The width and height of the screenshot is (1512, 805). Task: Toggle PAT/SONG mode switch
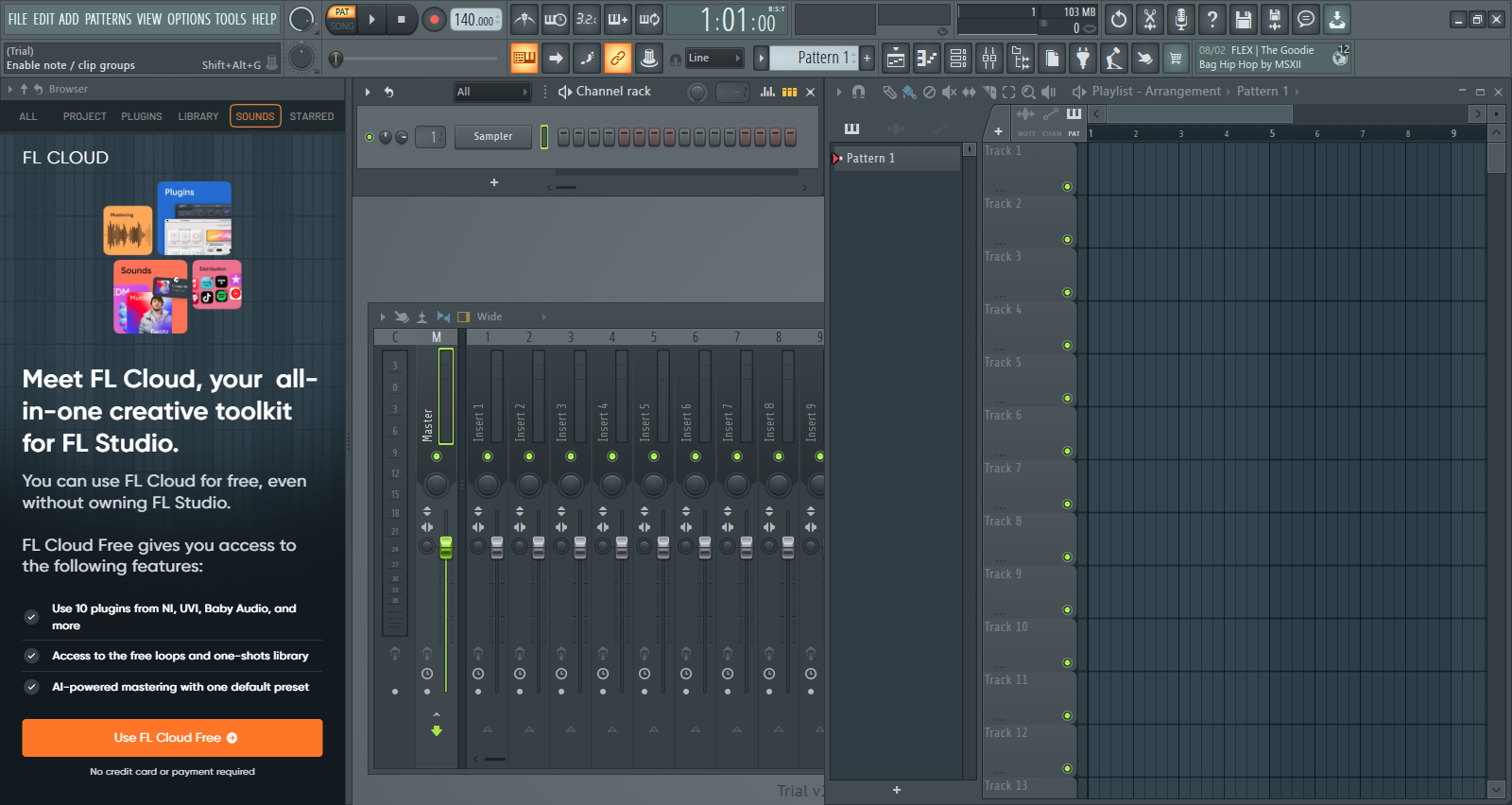click(x=341, y=19)
